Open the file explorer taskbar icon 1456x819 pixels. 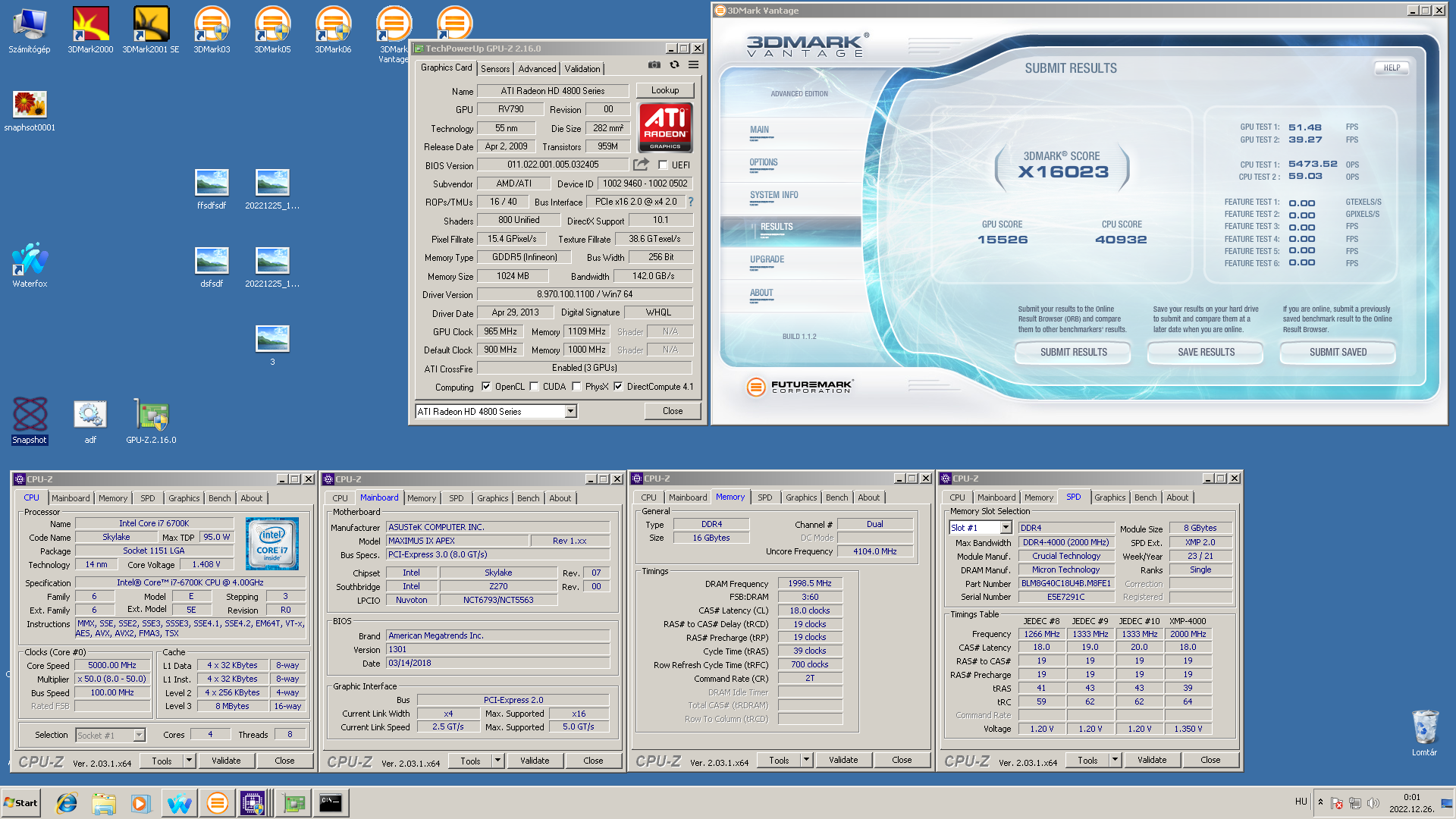pos(104,803)
